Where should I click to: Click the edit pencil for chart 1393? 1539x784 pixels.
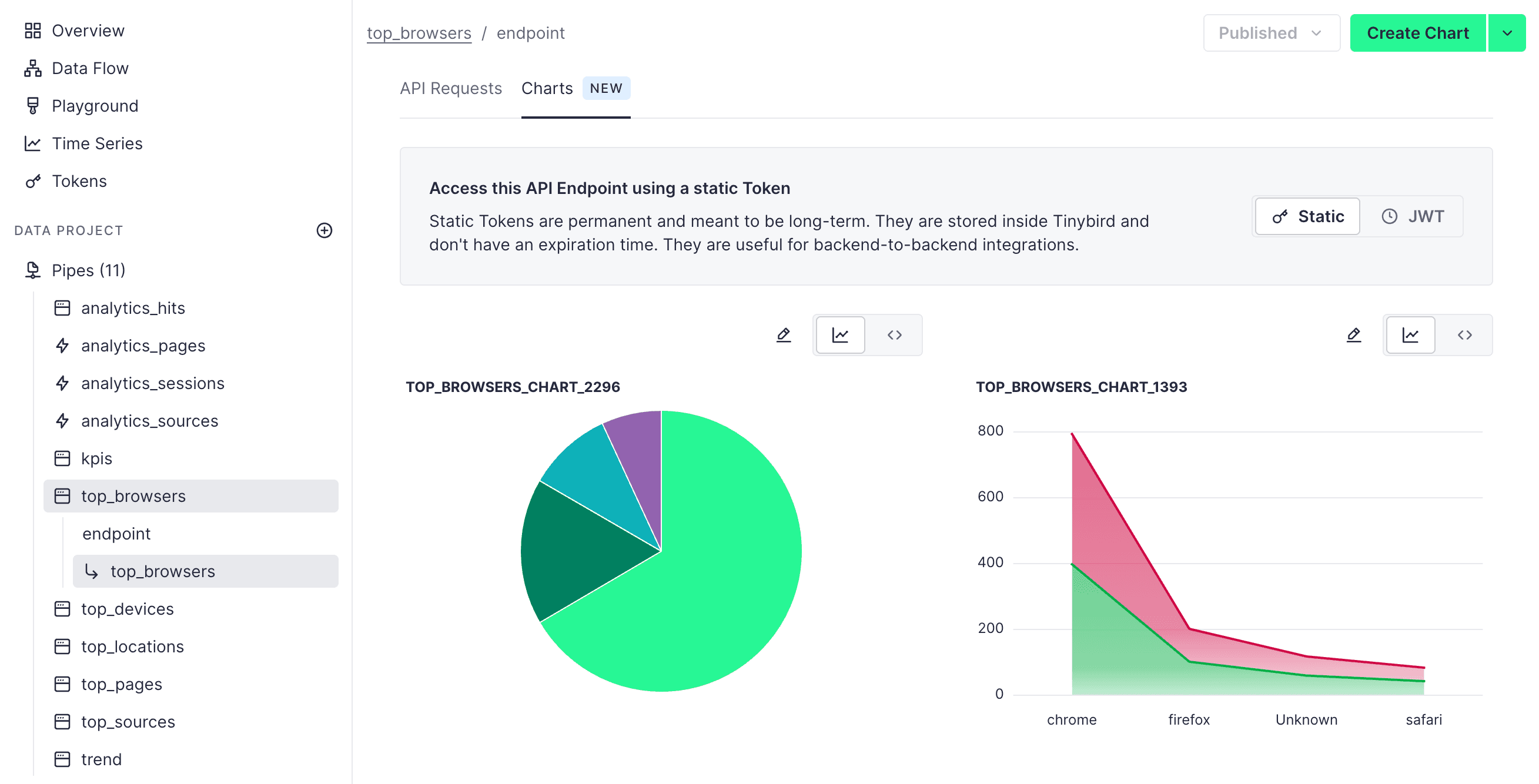click(x=1353, y=335)
